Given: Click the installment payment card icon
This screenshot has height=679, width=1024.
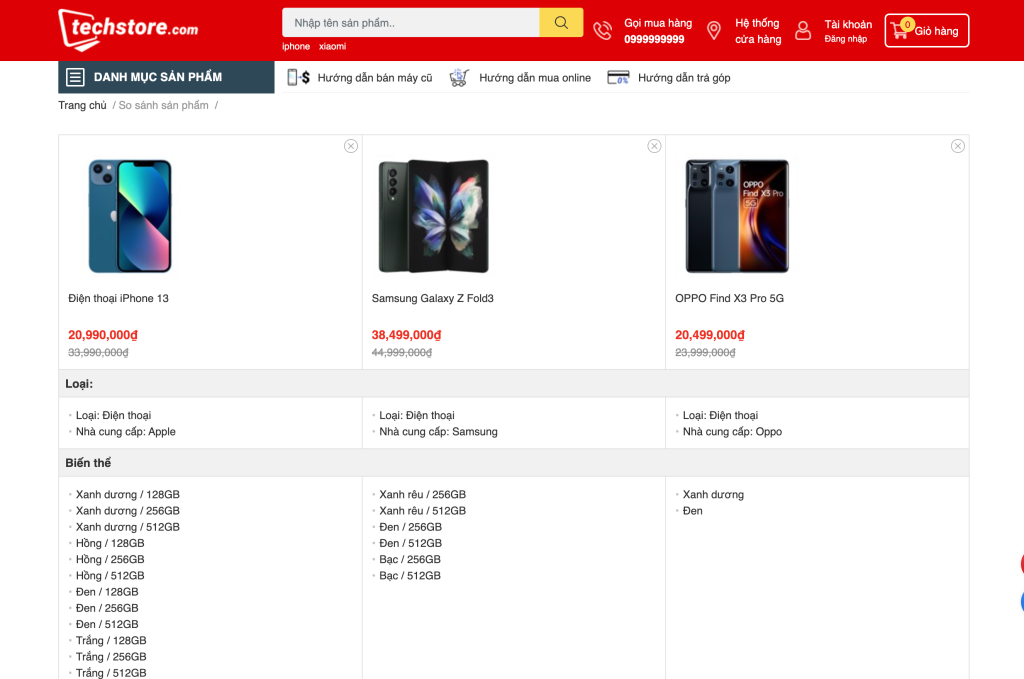Looking at the screenshot, I should [618, 77].
